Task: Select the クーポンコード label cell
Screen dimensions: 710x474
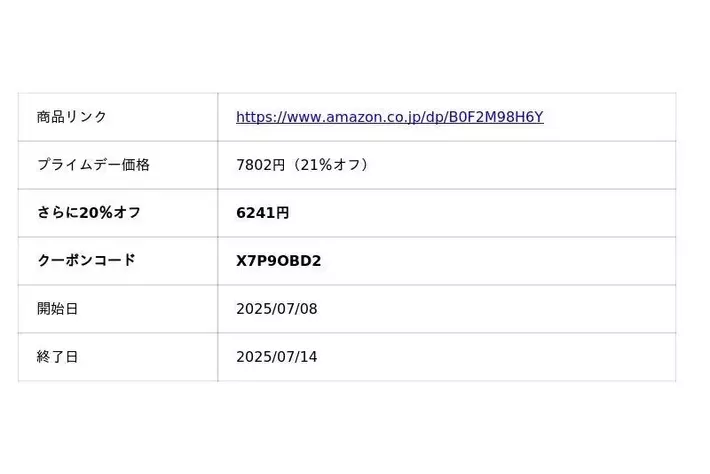Action: (x=86, y=261)
